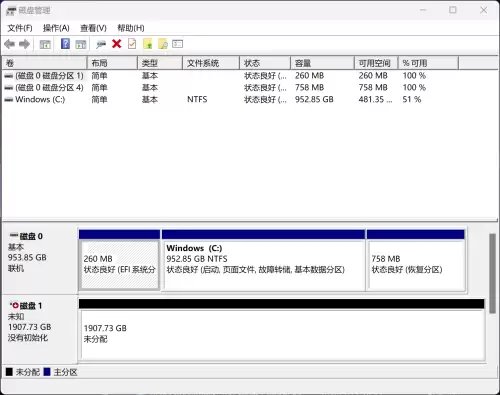Click the red X delete icon
Viewport: 500px width, 395px height.
(x=116, y=44)
